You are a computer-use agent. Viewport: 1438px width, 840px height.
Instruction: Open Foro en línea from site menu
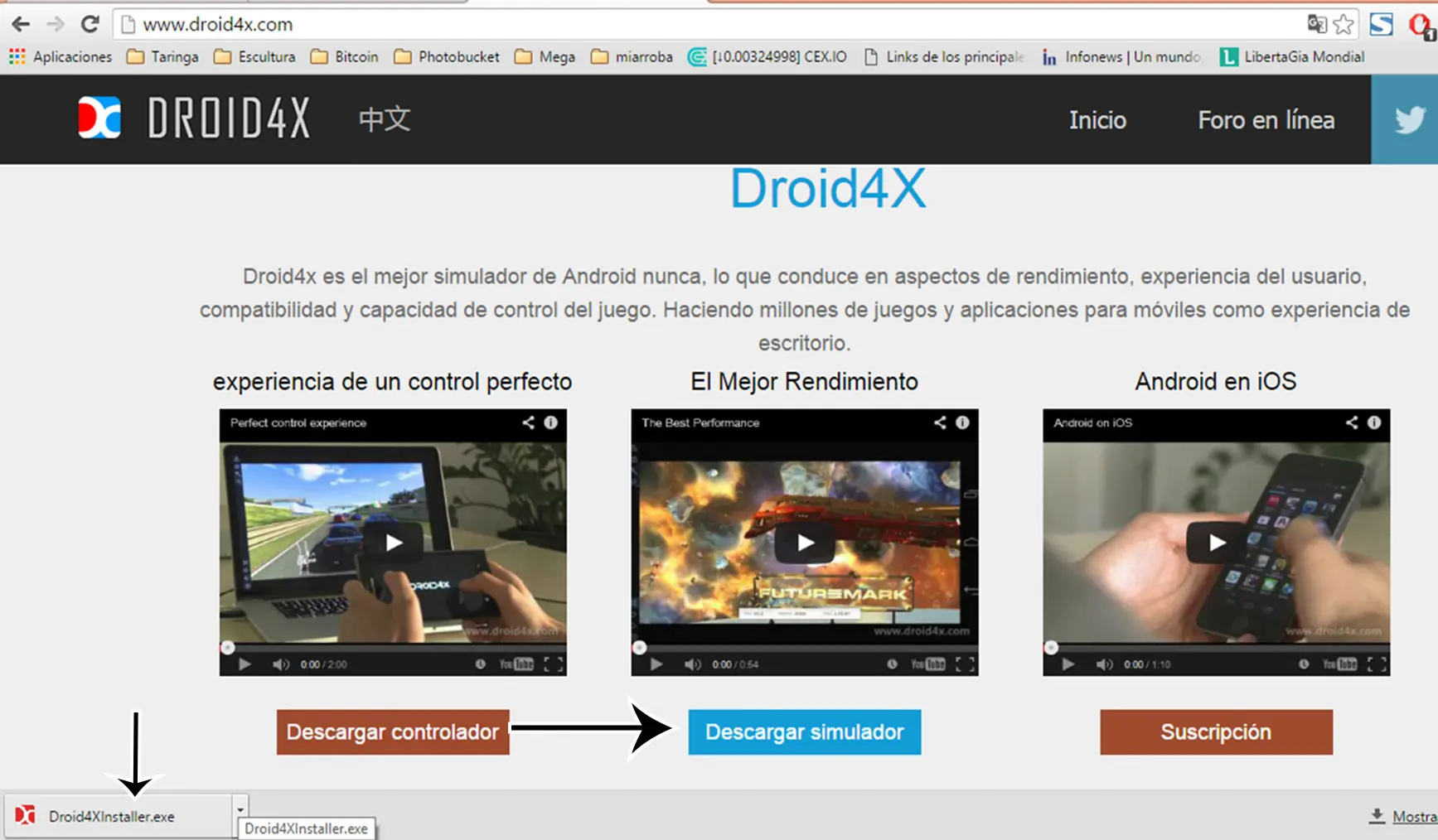[x=1266, y=120]
